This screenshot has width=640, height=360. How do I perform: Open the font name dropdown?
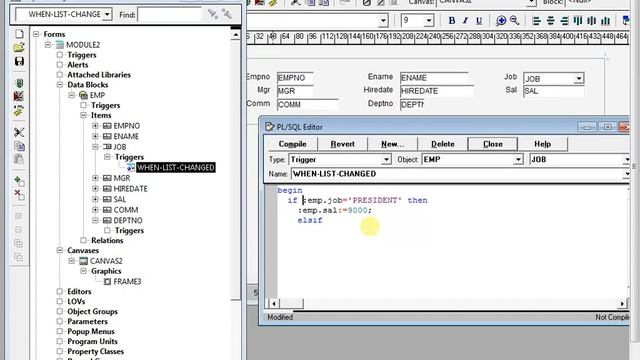383,20
